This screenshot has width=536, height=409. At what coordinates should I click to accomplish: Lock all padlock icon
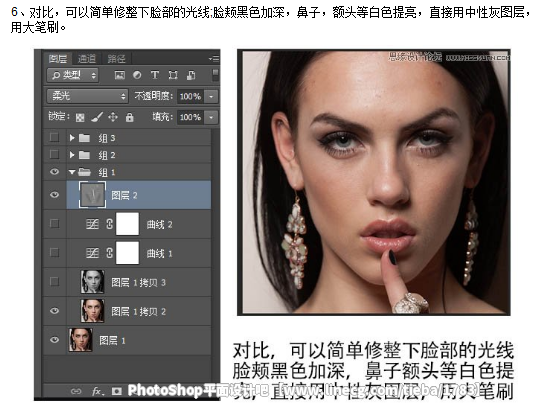coord(129,117)
